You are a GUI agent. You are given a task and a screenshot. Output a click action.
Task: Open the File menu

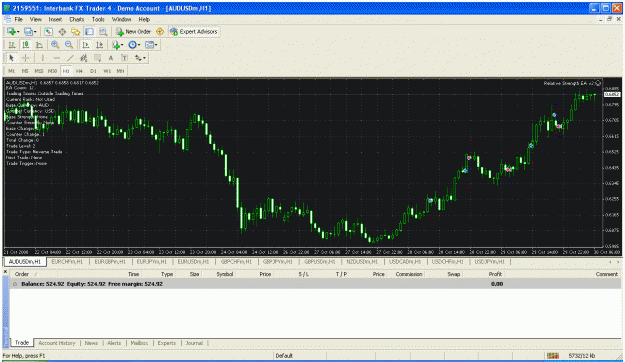click(x=19, y=19)
